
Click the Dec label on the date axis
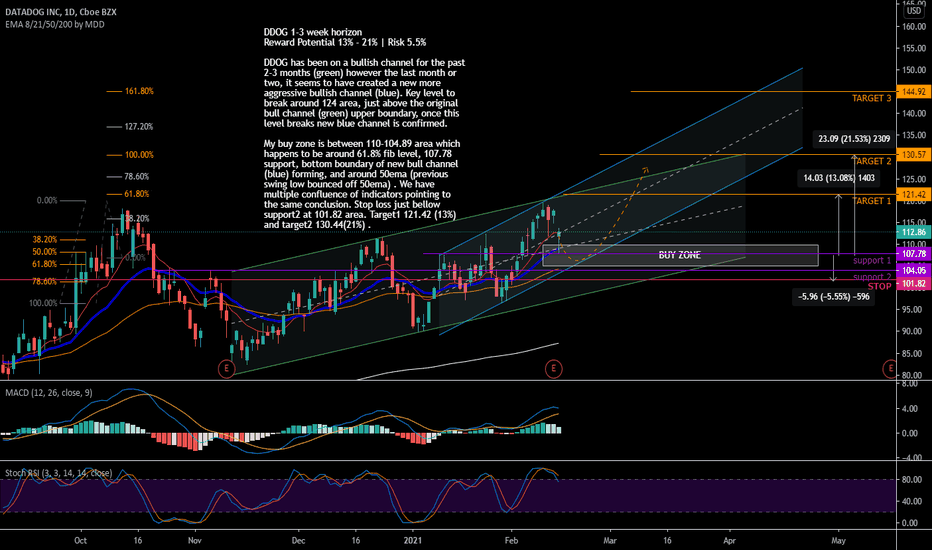click(298, 540)
